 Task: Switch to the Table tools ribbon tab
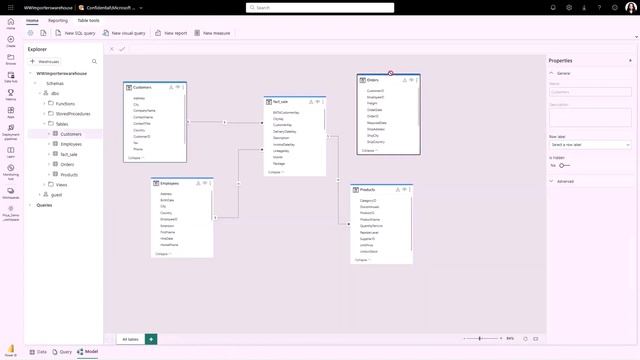pyautogui.click(x=89, y=20)
